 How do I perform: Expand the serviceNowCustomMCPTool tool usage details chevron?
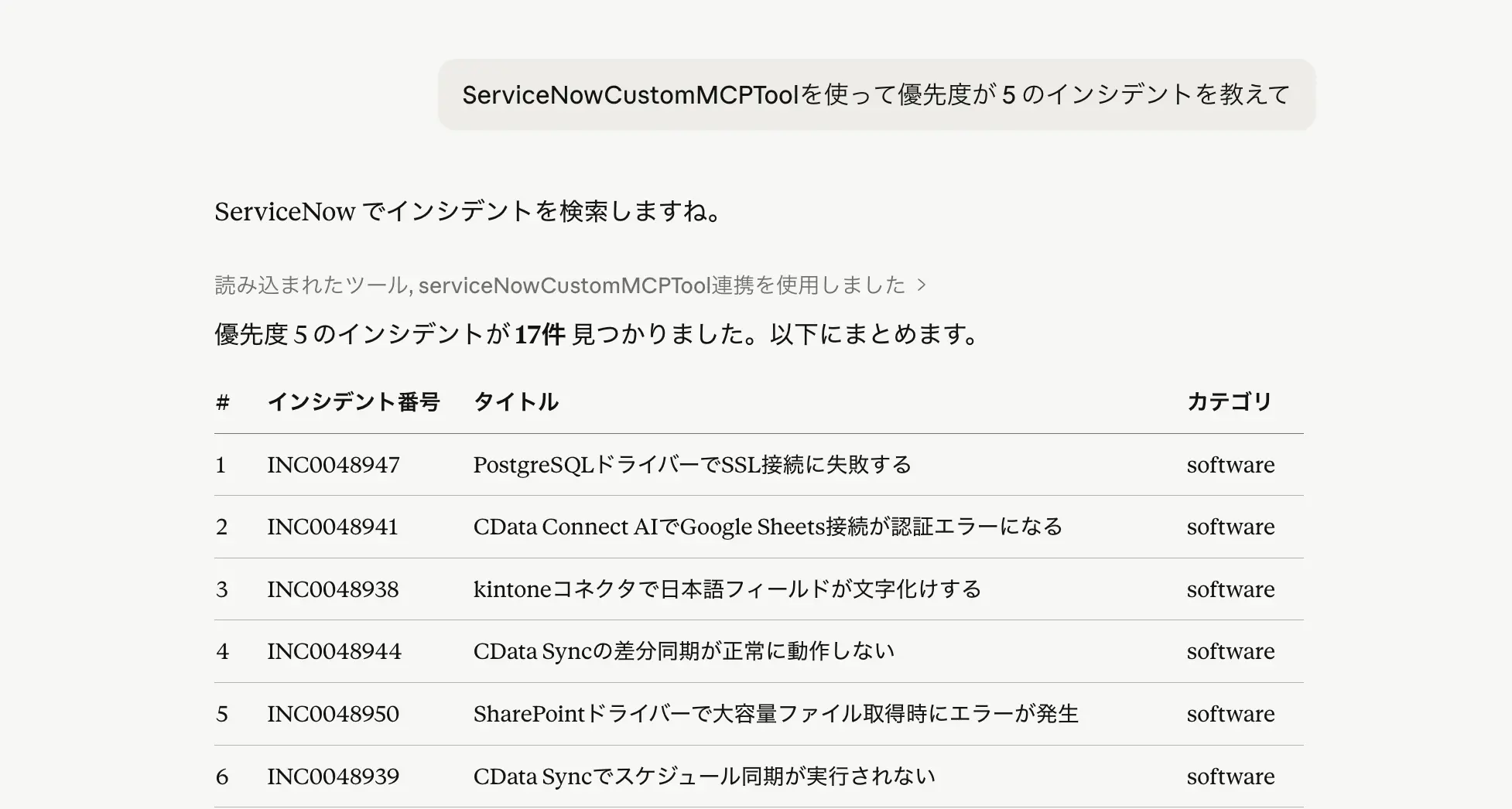click(922, 285)
